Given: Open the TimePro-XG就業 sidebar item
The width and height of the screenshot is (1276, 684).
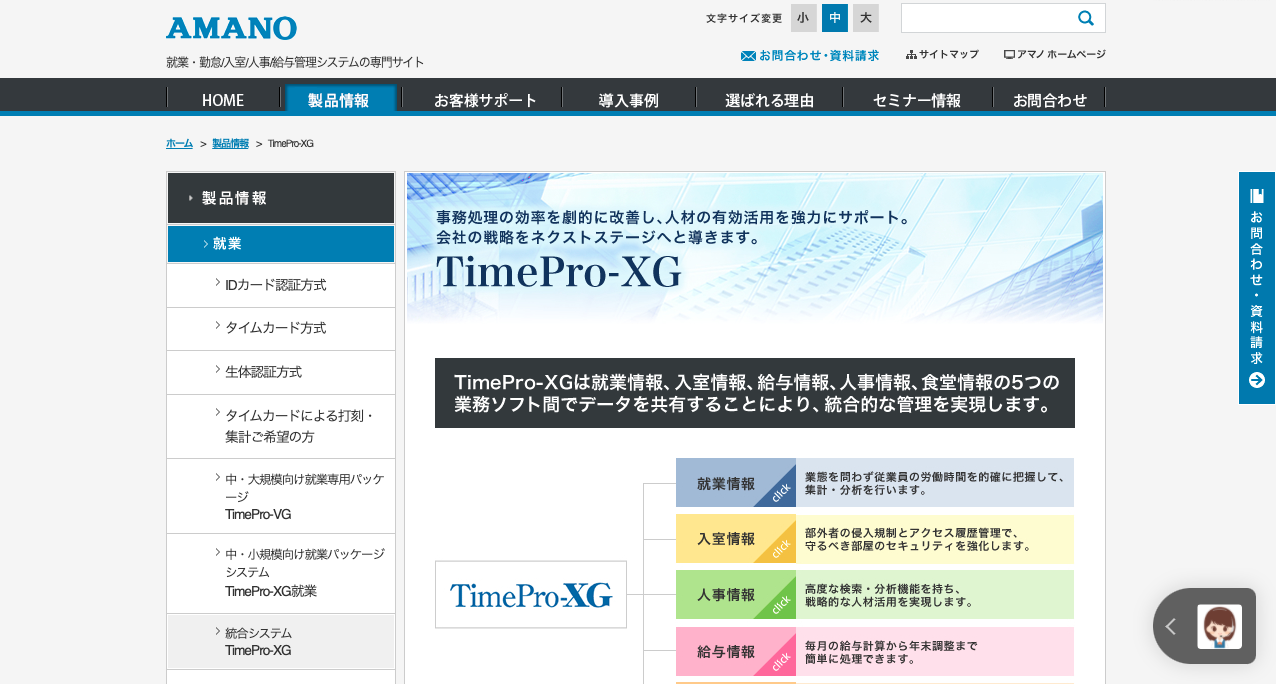Looking at the screenshot, I should click(281, 573).
